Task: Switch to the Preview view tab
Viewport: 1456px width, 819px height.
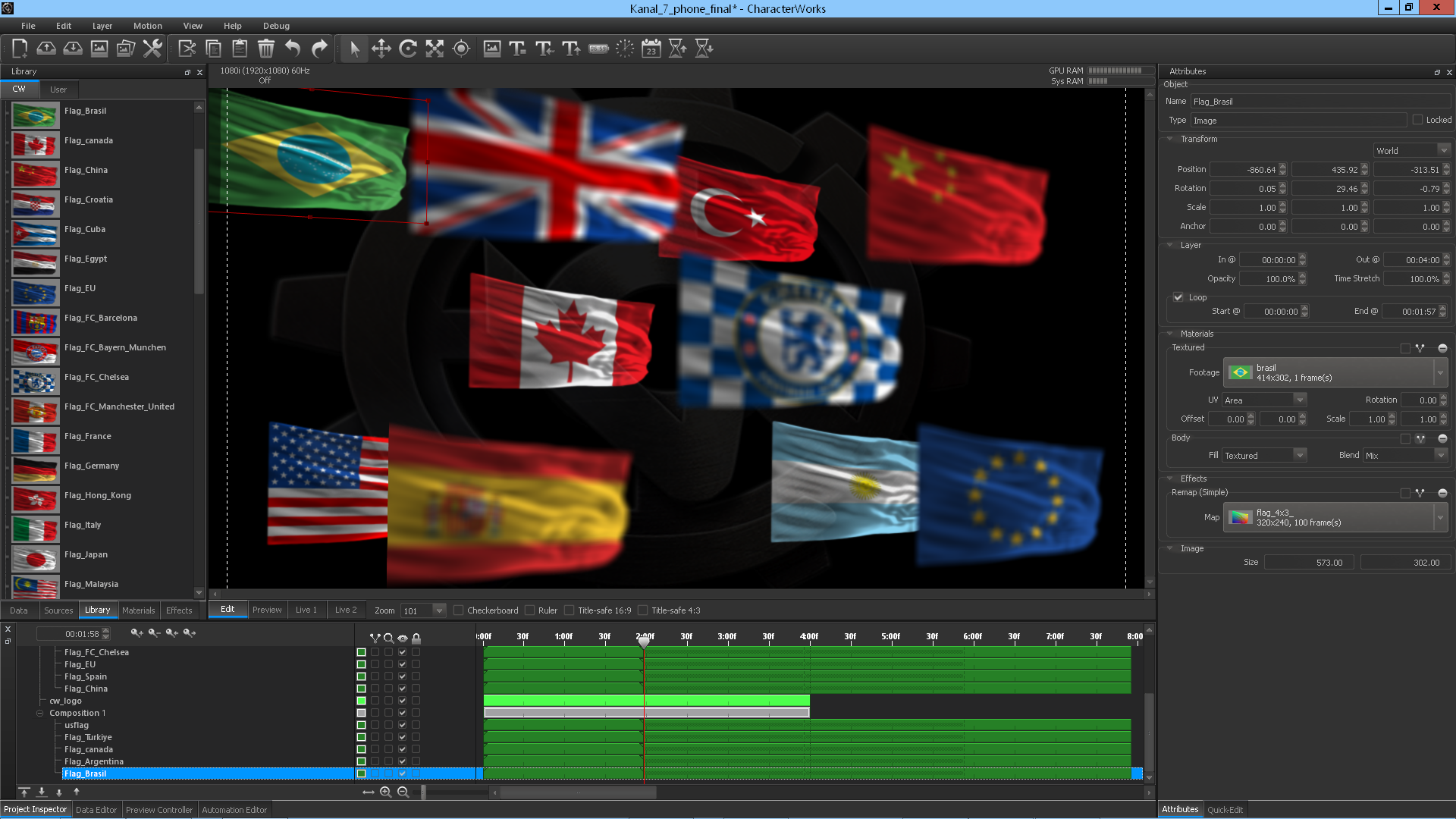Action: (267, 610)
